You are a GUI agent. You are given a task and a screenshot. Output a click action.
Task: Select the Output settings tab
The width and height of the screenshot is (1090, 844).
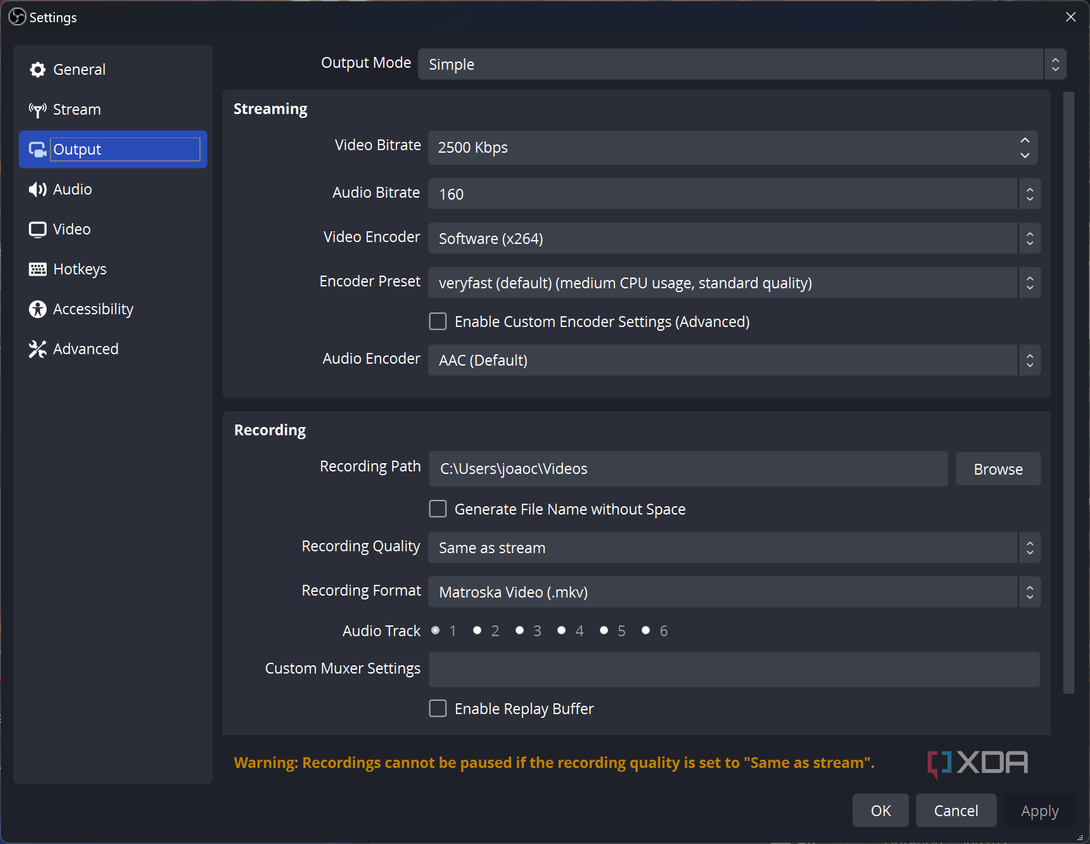point(113,149)
